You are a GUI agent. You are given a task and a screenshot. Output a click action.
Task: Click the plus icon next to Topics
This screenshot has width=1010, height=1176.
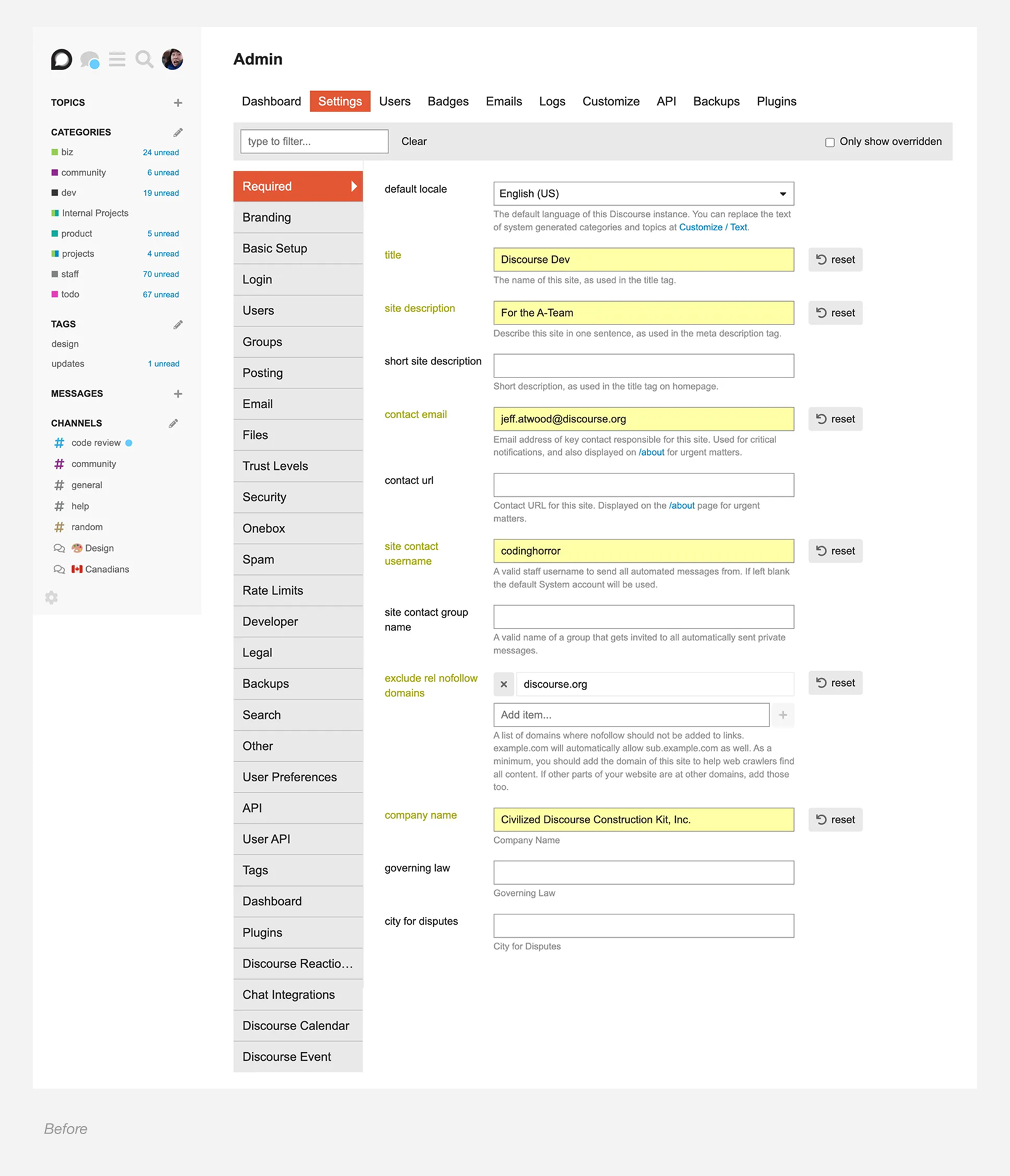coord(178,103)
